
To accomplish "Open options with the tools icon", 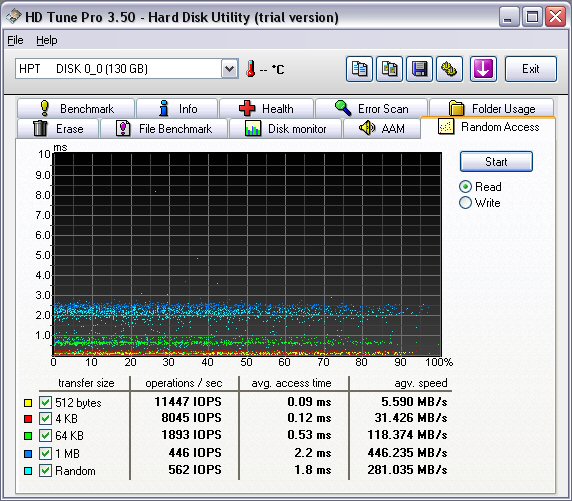I will tap(449, 69).
